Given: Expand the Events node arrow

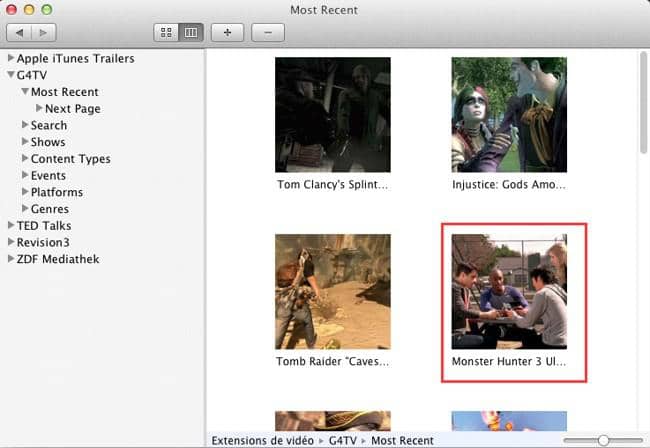Looking at the screenshot, I should (x=25, y=175).
